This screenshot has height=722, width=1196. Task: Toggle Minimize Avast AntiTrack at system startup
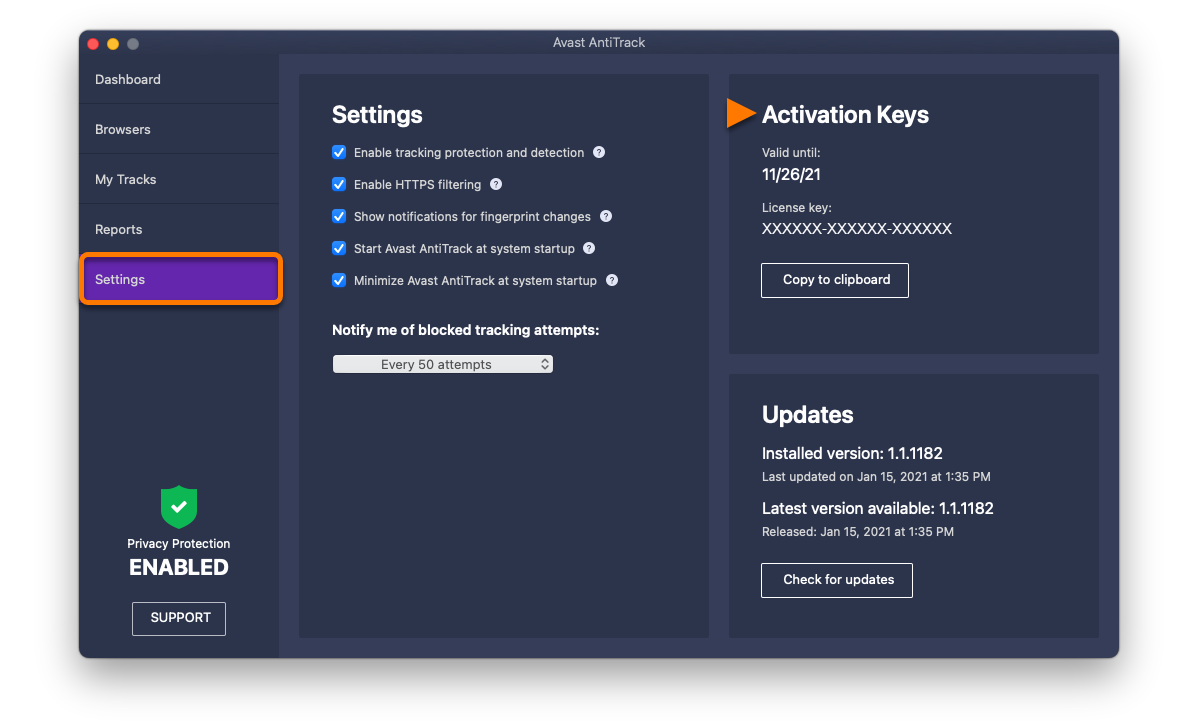[x=339, y=281]
